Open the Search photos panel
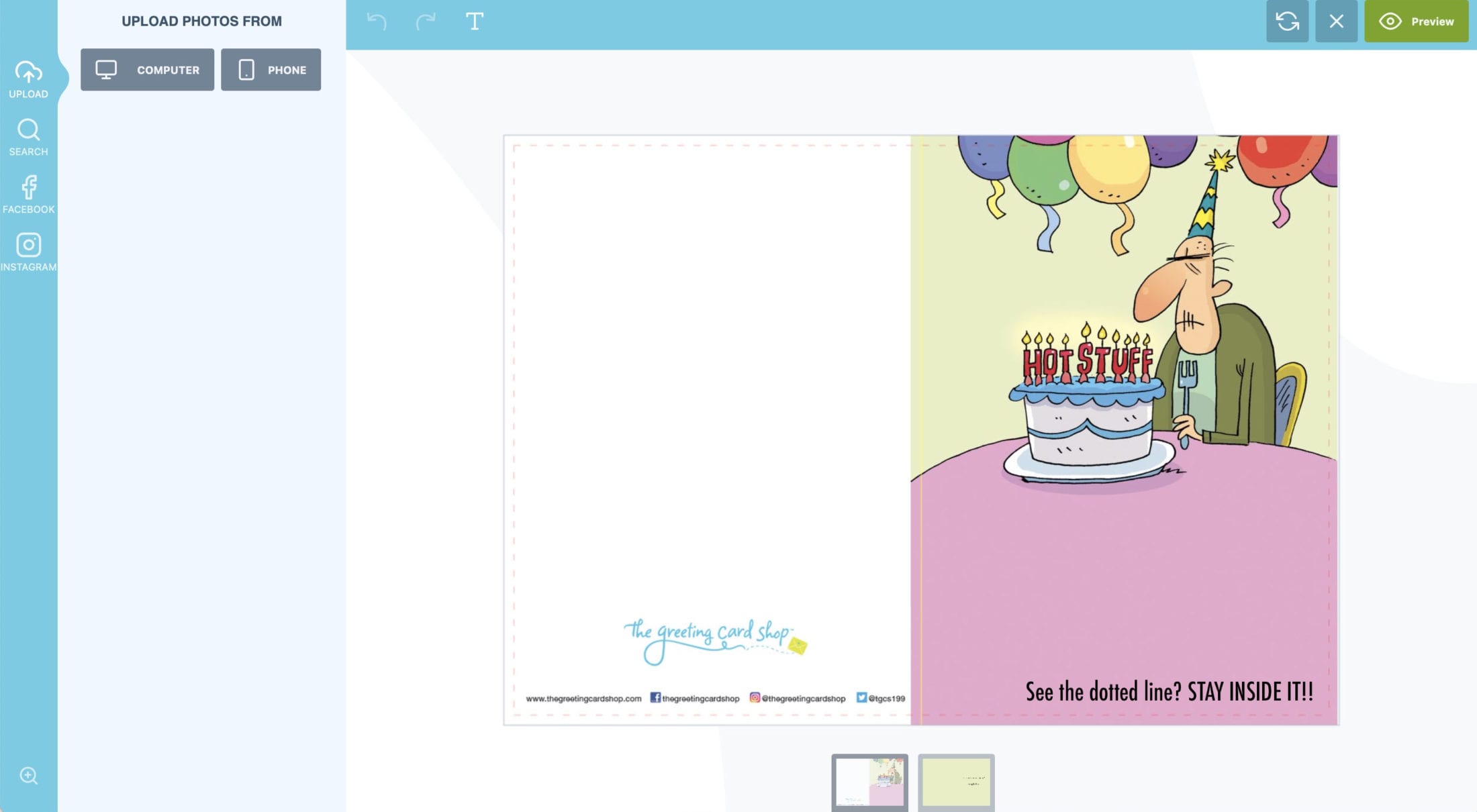The height and width of the screenshot is (812, 1477). (x=28, y=138)
